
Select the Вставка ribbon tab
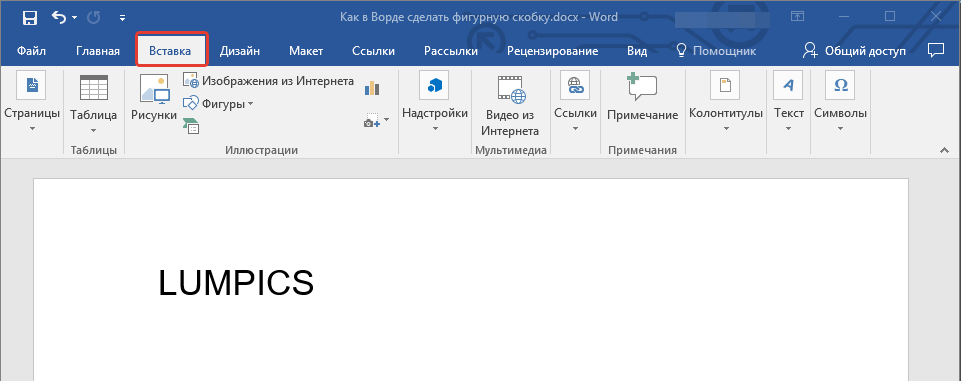(x=170, y=51)
